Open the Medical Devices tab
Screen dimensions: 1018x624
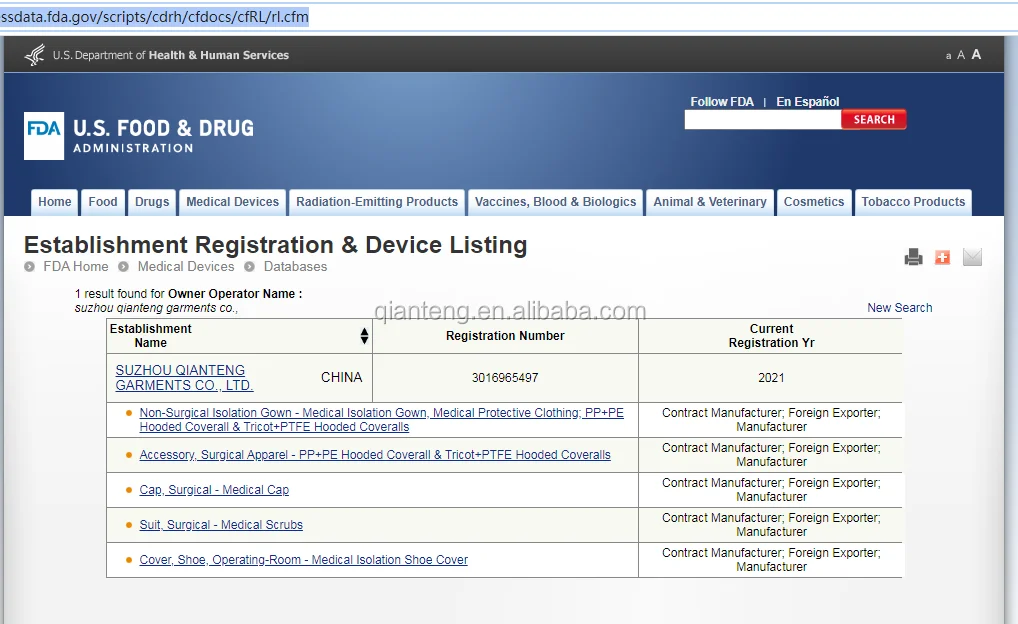tap(232, 202)
